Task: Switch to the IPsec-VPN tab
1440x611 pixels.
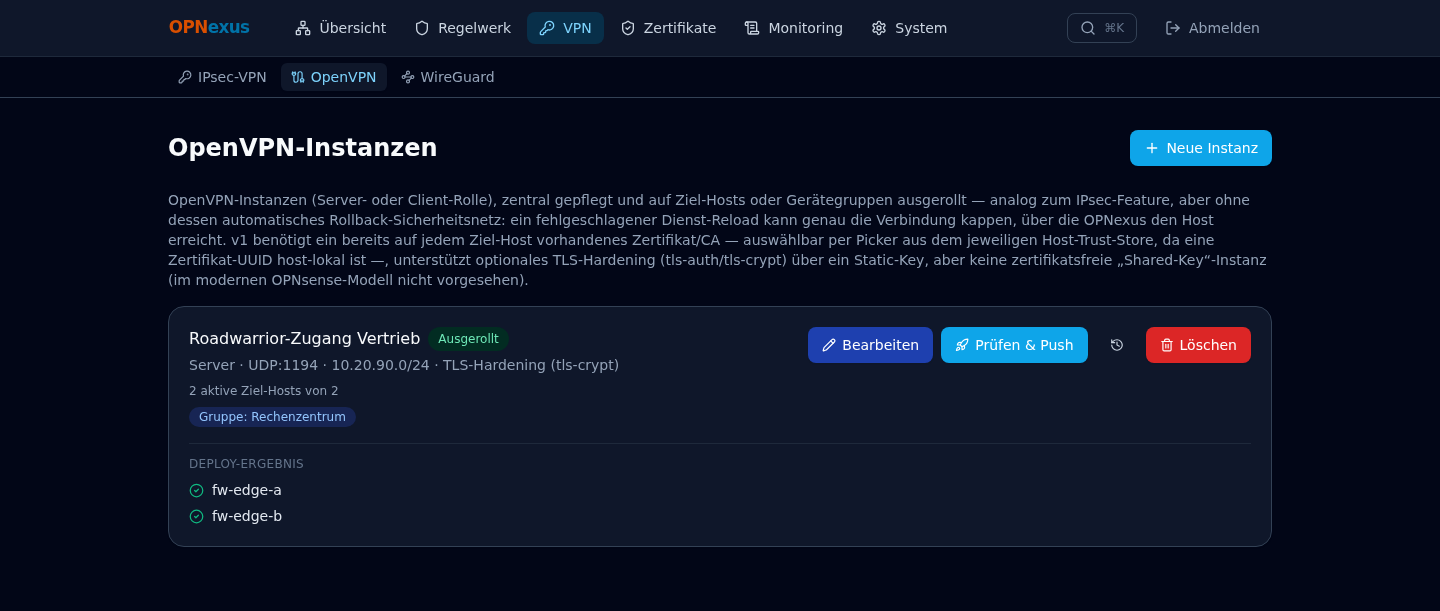Action: click(x=222, y=77)
